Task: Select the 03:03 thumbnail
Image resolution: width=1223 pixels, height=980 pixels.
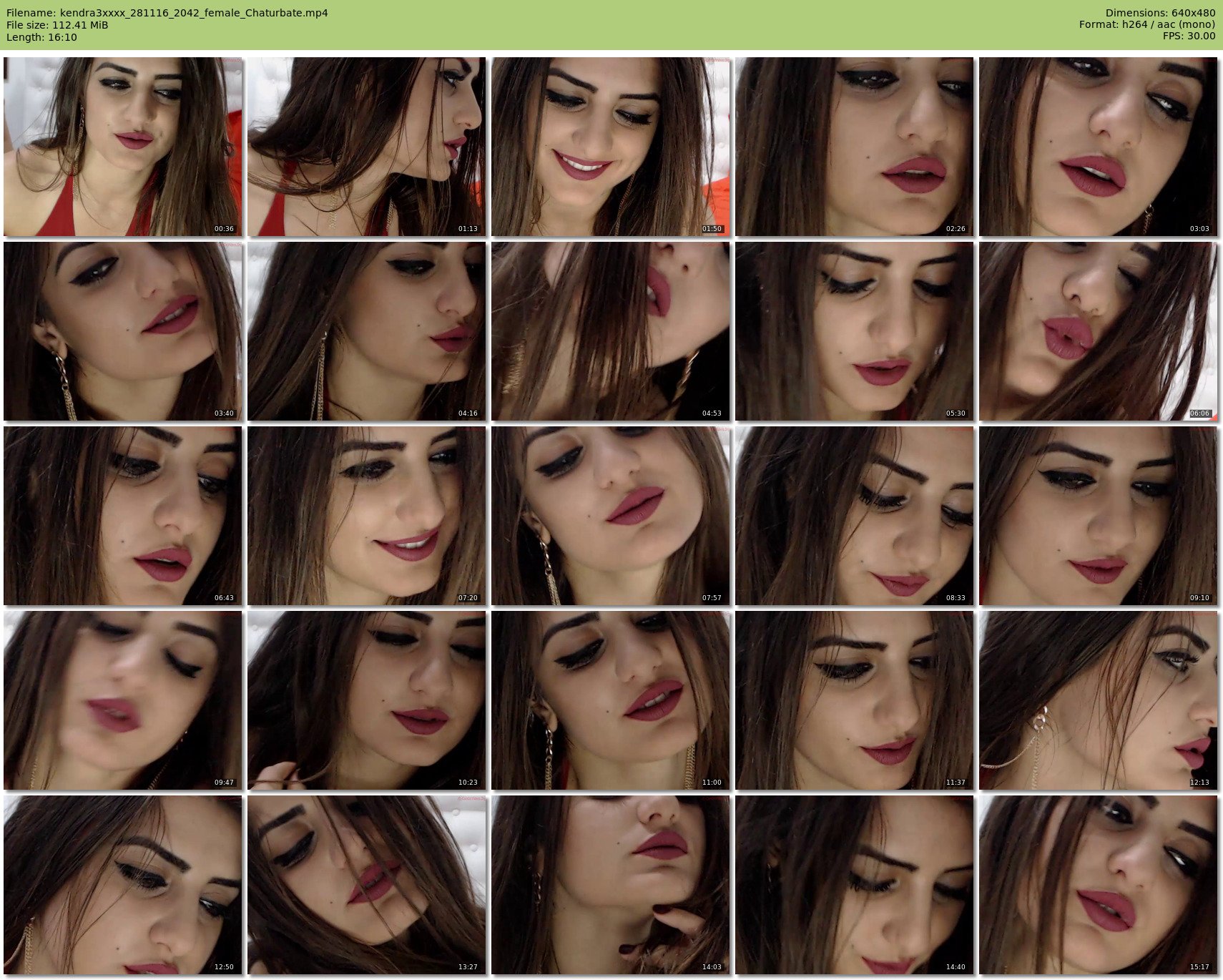Action: pos(1098,147)
